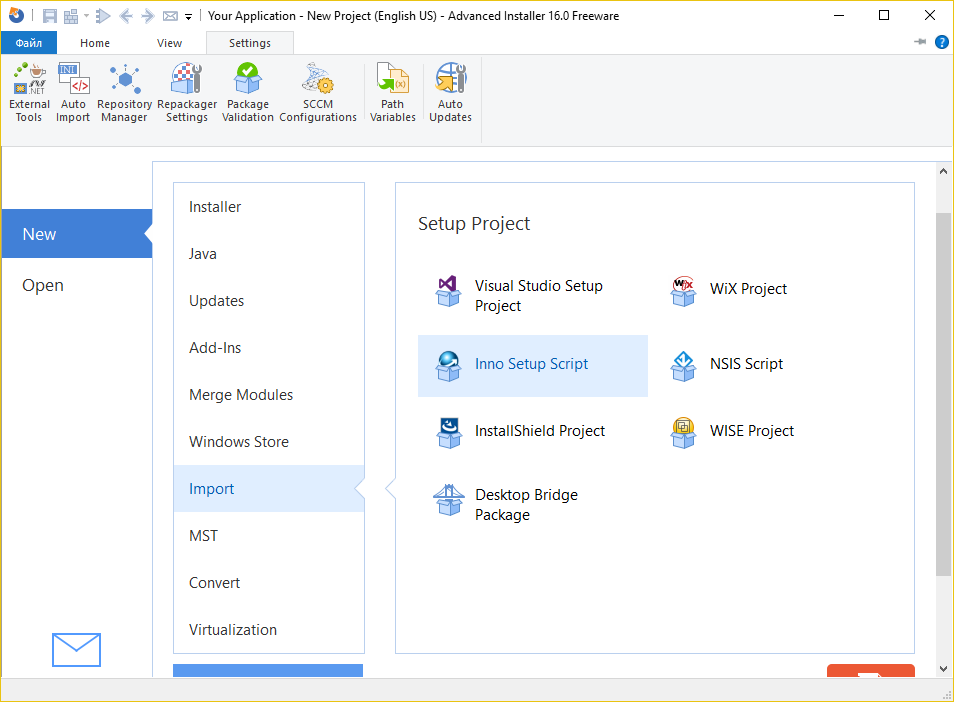The width and height of the screenshot is (954, 702).
Task: Click the orange button at bottom right
Action: [871, 670]
